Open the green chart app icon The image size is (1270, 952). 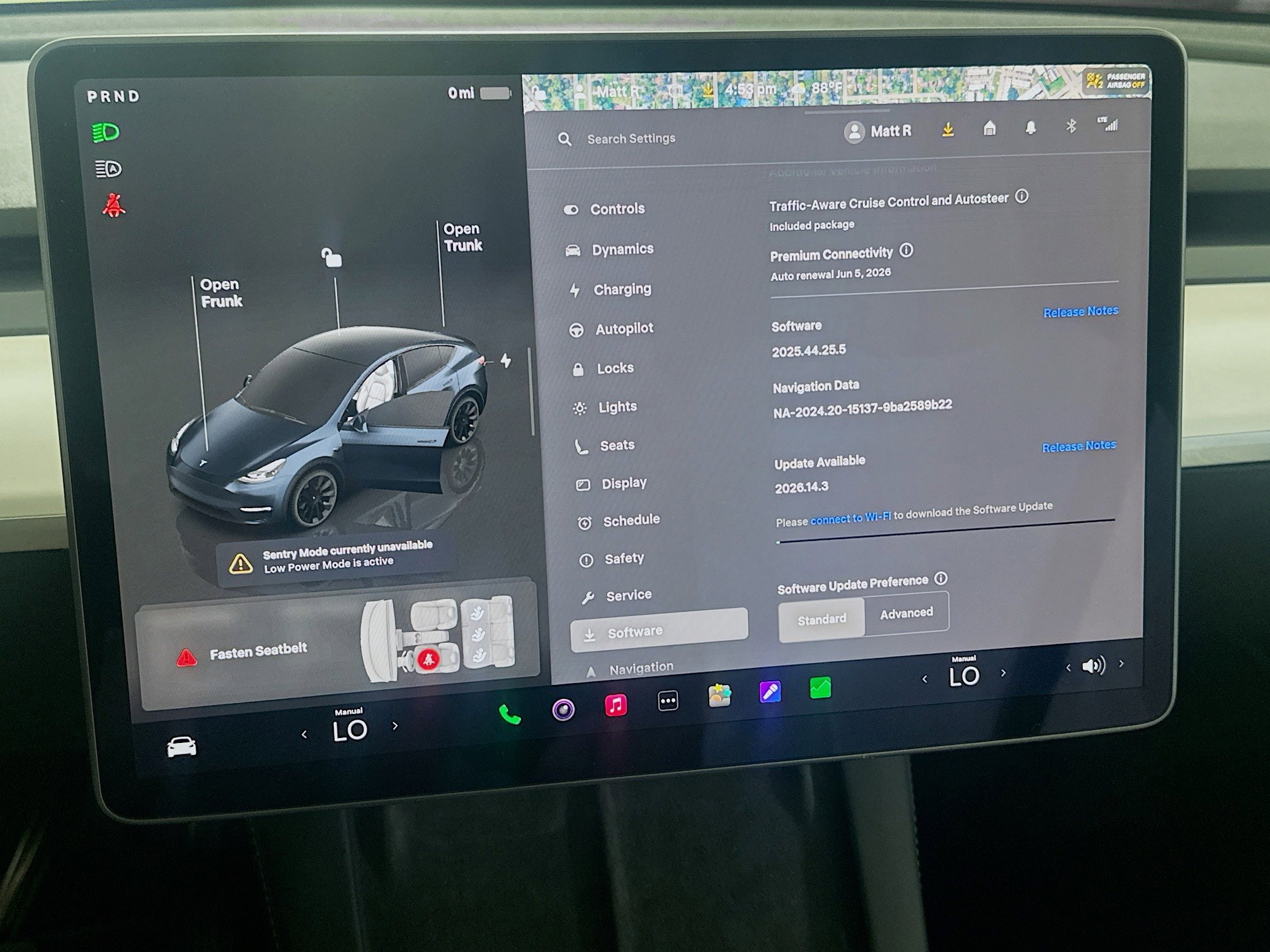820,688
